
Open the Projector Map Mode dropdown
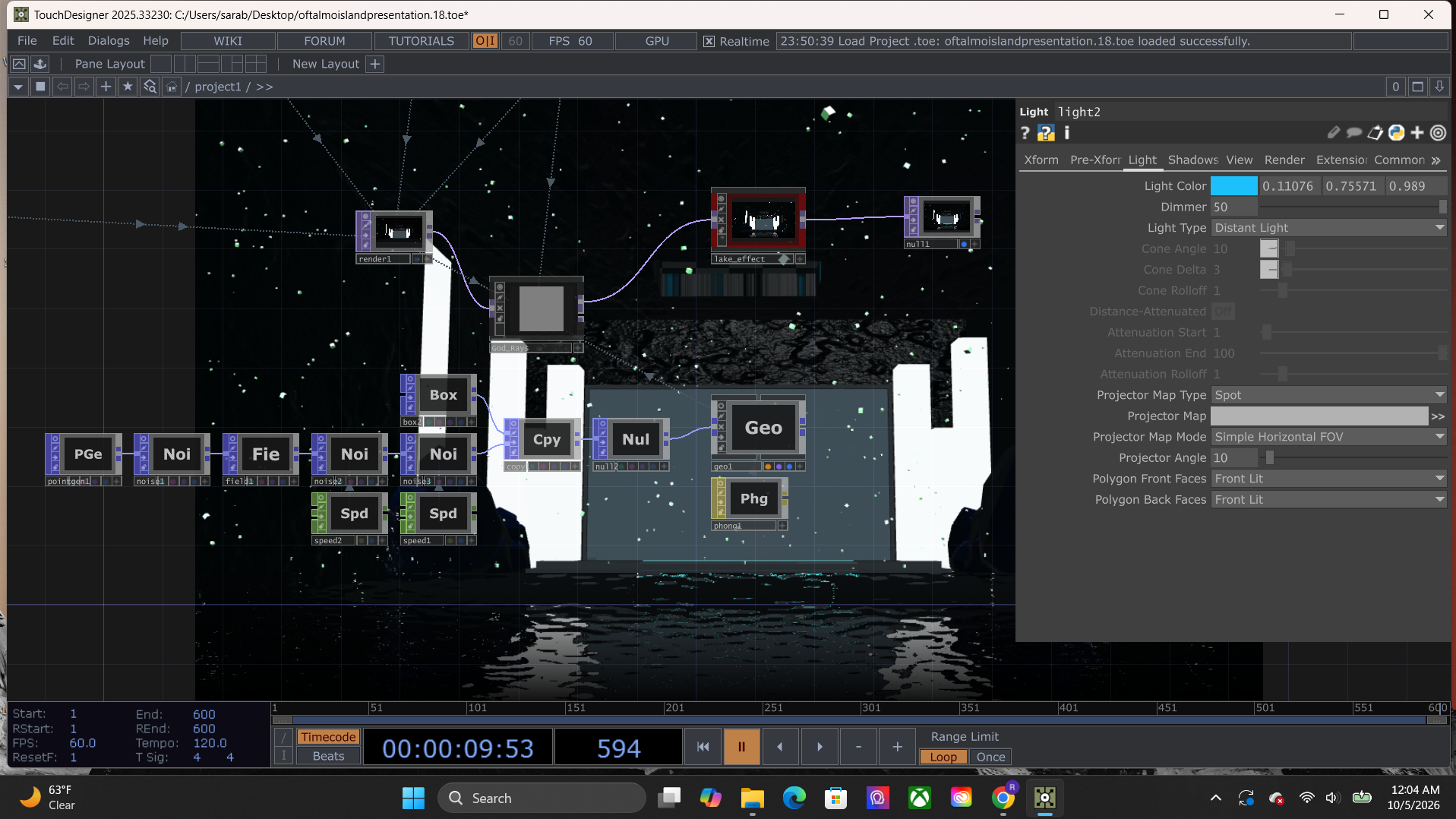click(1328, 437)
